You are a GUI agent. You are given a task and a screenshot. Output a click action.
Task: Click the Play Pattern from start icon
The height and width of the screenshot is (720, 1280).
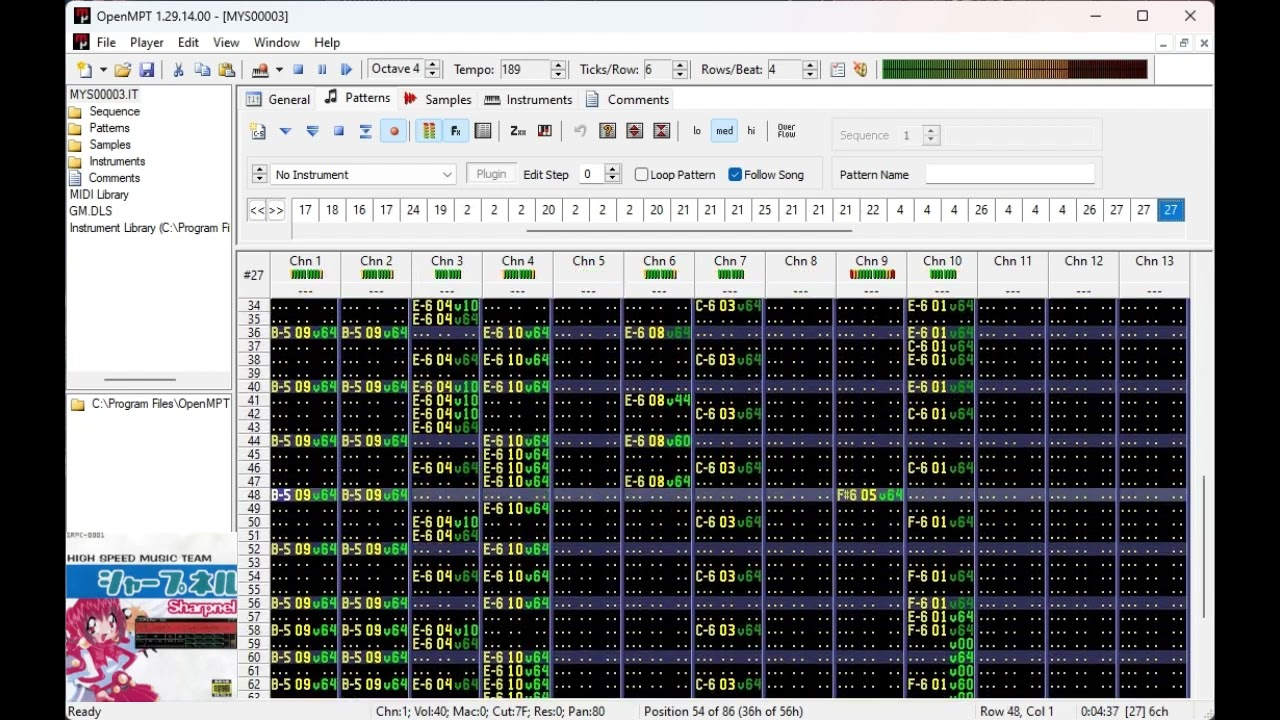(285, 131)
